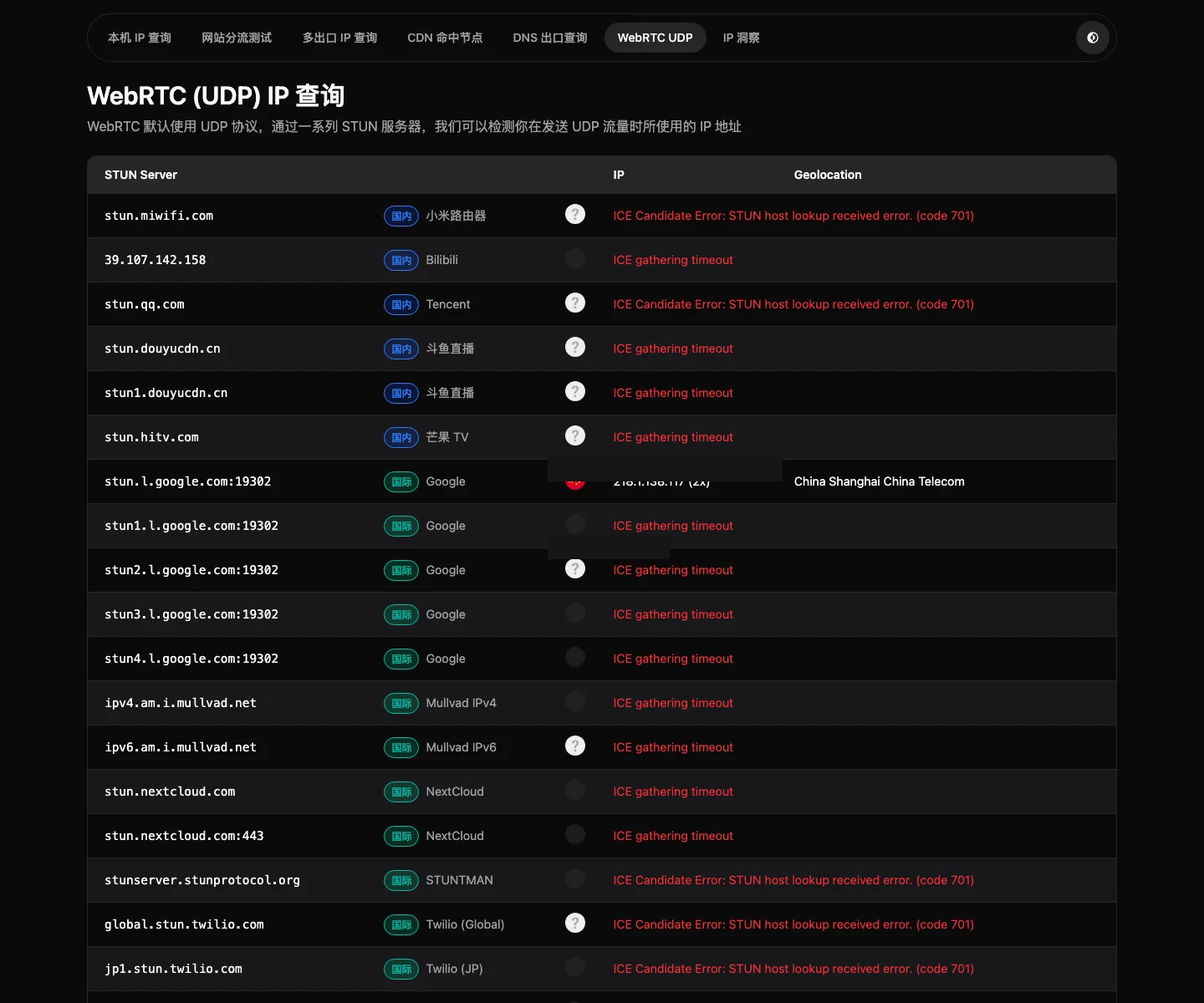1204x1003 pixels.
Task: Open the 多出口 IP 查询 tab
Action: click(339, 38)
